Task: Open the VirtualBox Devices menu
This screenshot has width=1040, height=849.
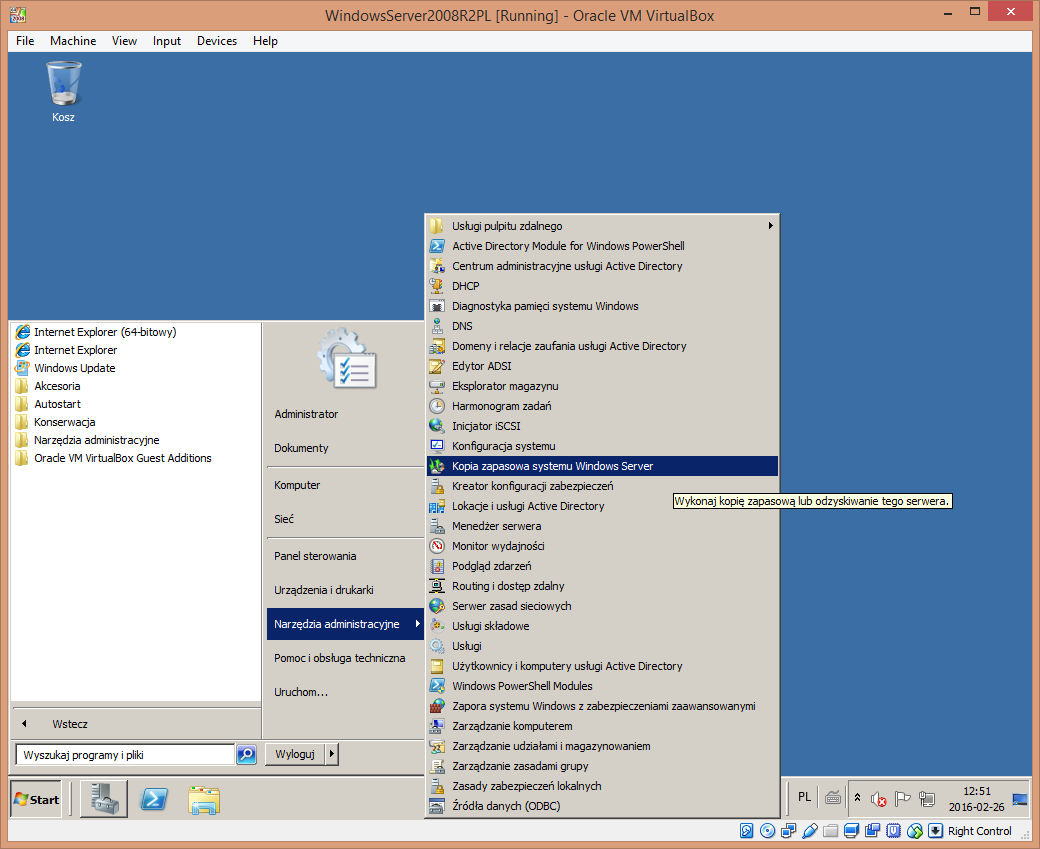Action: tap(217, 40)
